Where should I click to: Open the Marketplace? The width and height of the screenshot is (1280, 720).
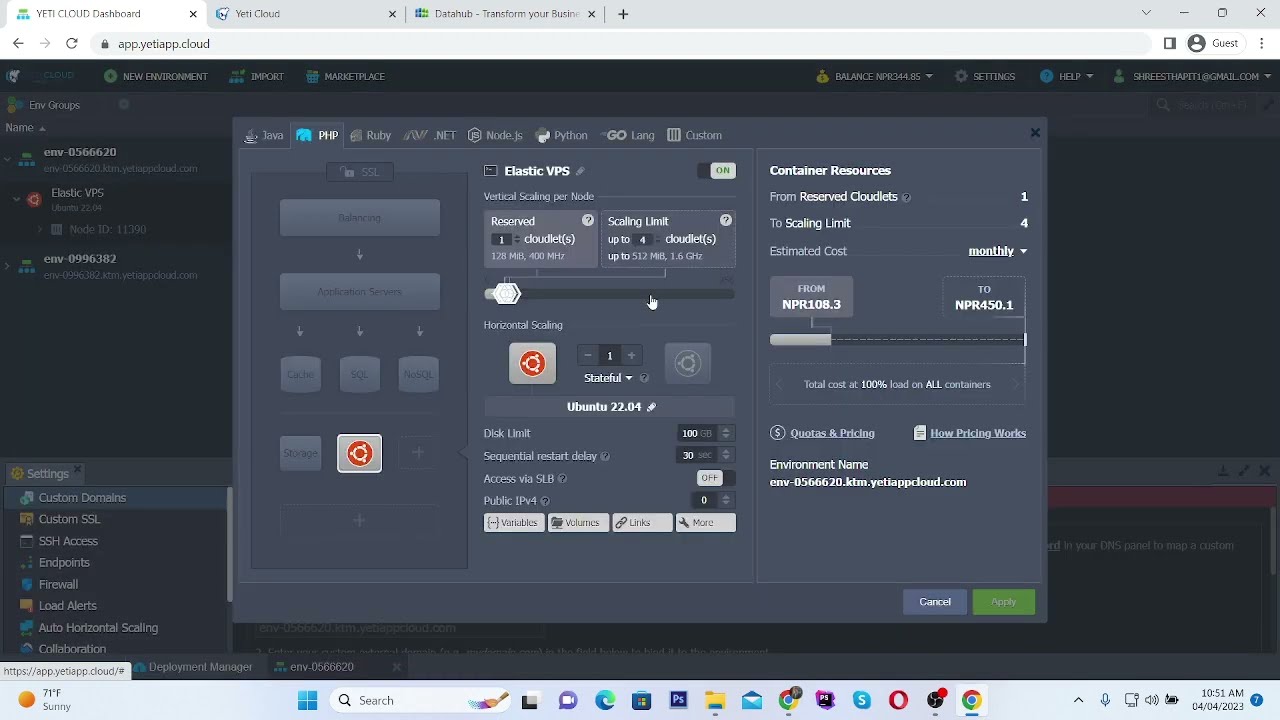(346, 76)
